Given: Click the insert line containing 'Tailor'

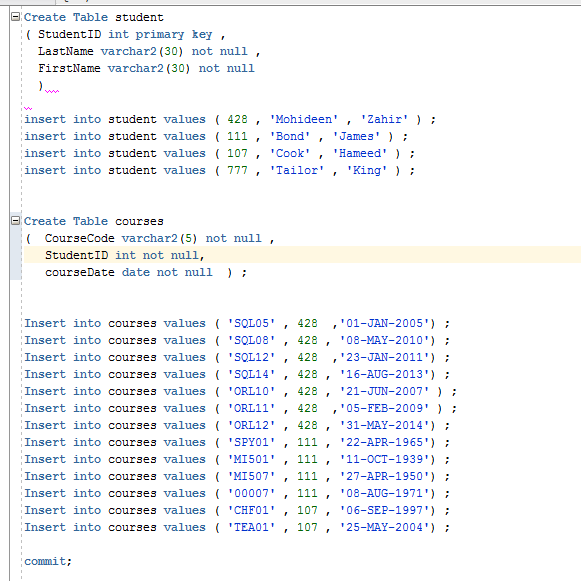Looking at the screenshot, I should coord(219,170).
